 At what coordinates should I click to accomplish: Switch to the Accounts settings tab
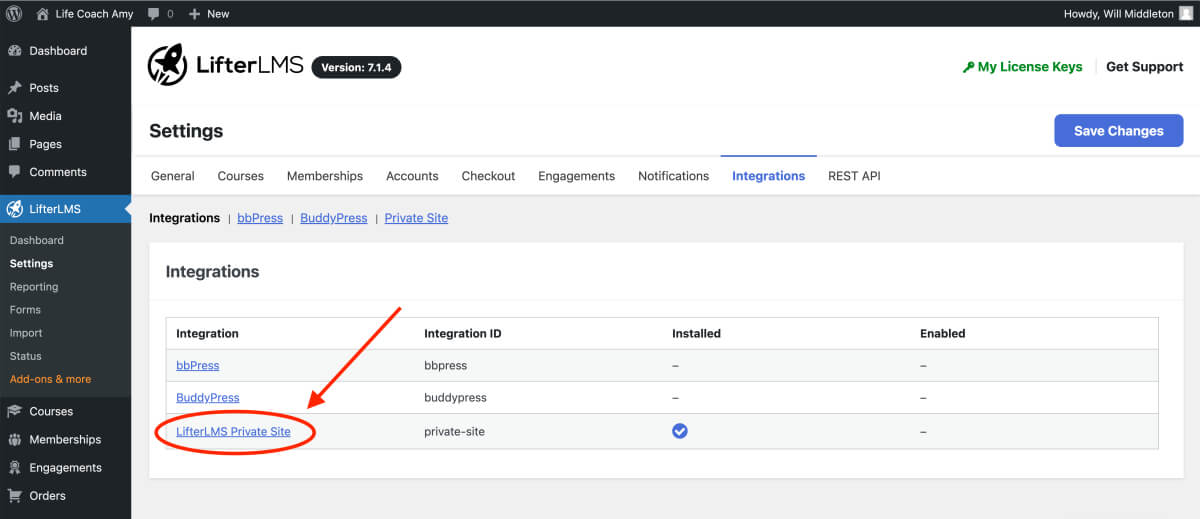(412, 176)
